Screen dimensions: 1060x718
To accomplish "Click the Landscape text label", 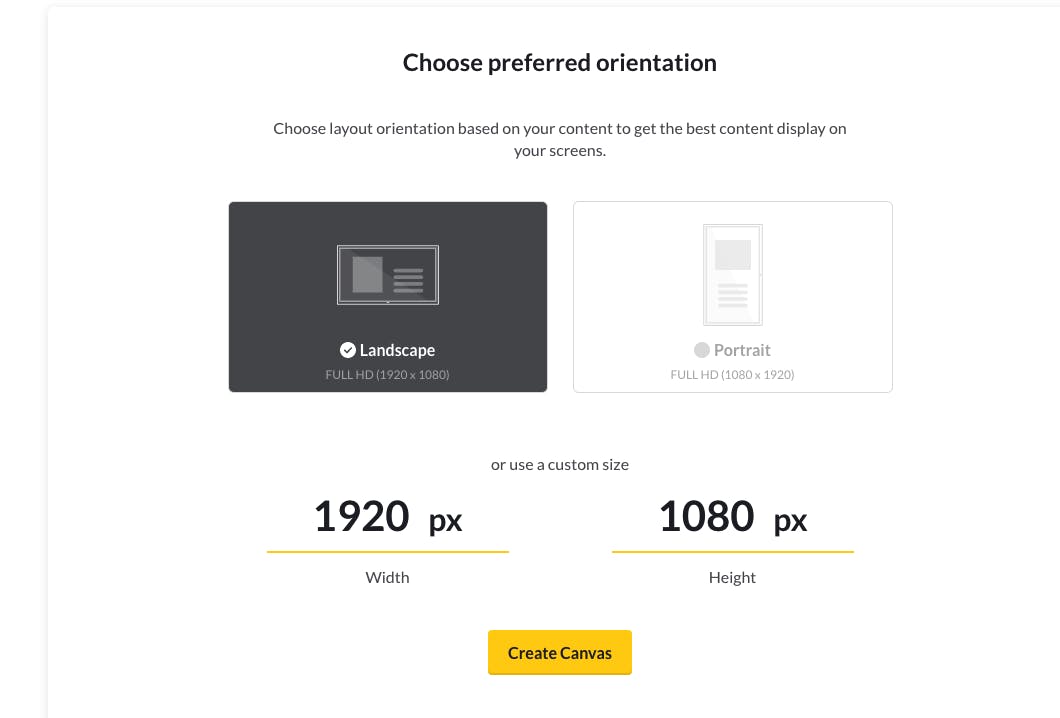I will [x=398, y=350].
